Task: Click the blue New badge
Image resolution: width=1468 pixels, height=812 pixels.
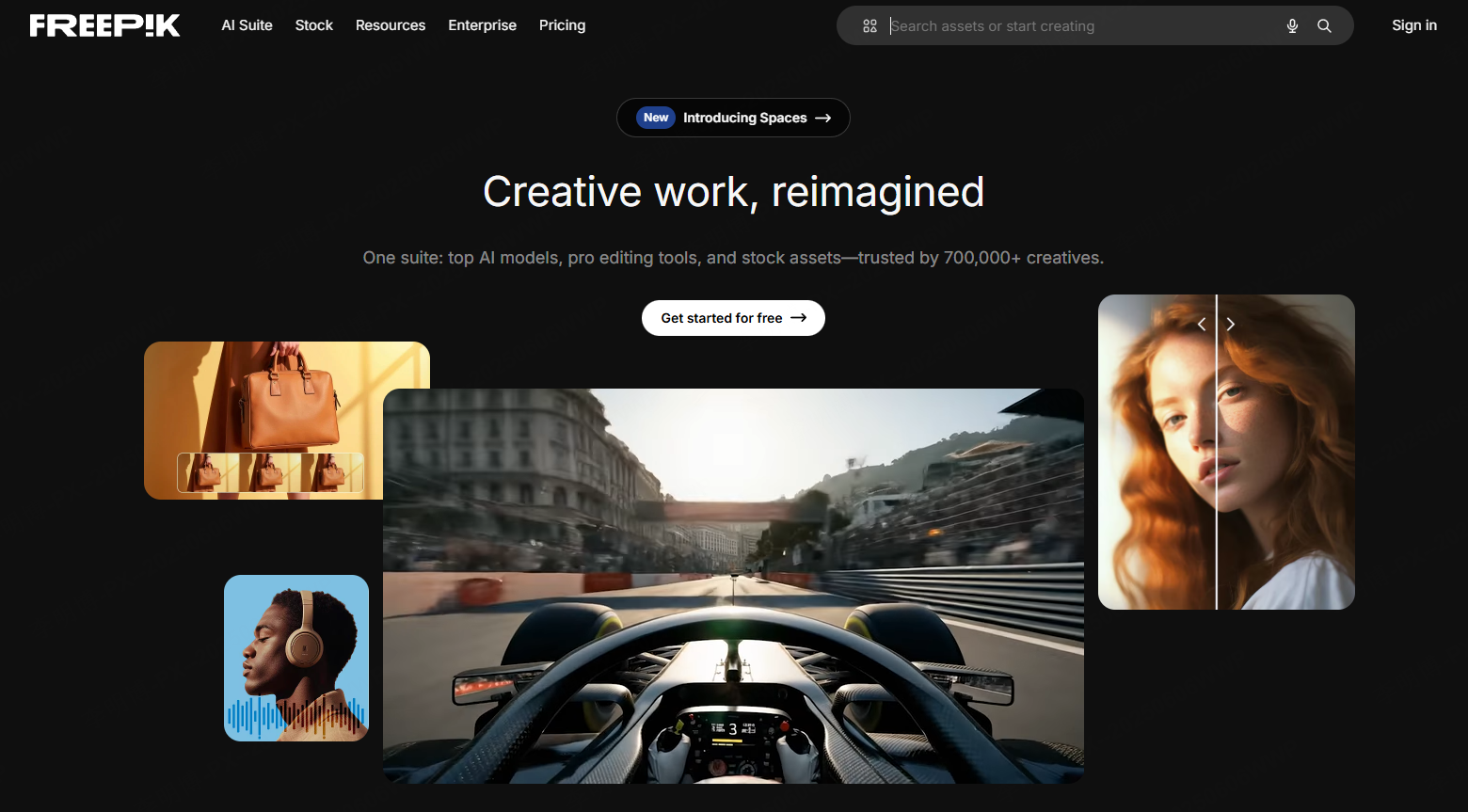Action: [656, 118]
